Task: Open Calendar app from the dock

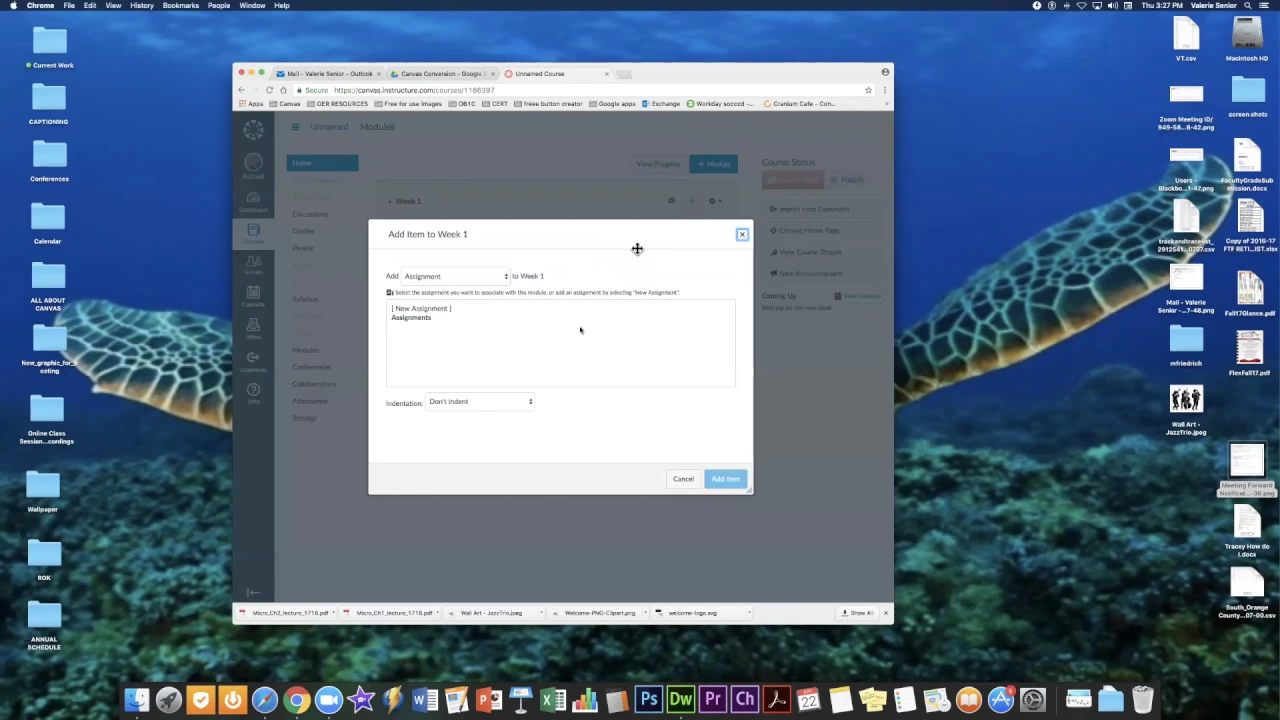Action: [x=809, y=700]
